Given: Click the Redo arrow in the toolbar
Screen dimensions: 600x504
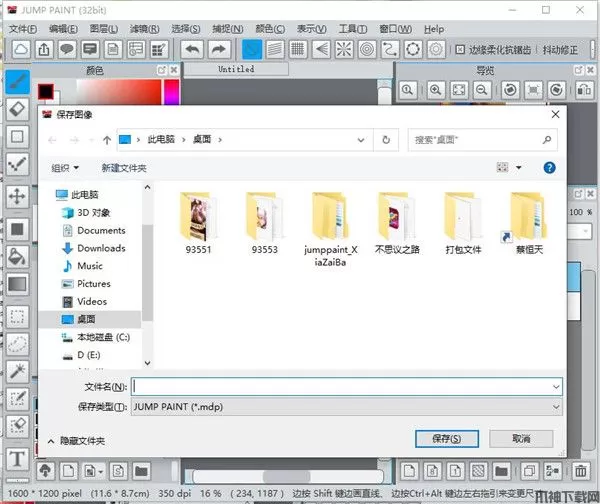Looking at the screenshot, I should point(219,49).
